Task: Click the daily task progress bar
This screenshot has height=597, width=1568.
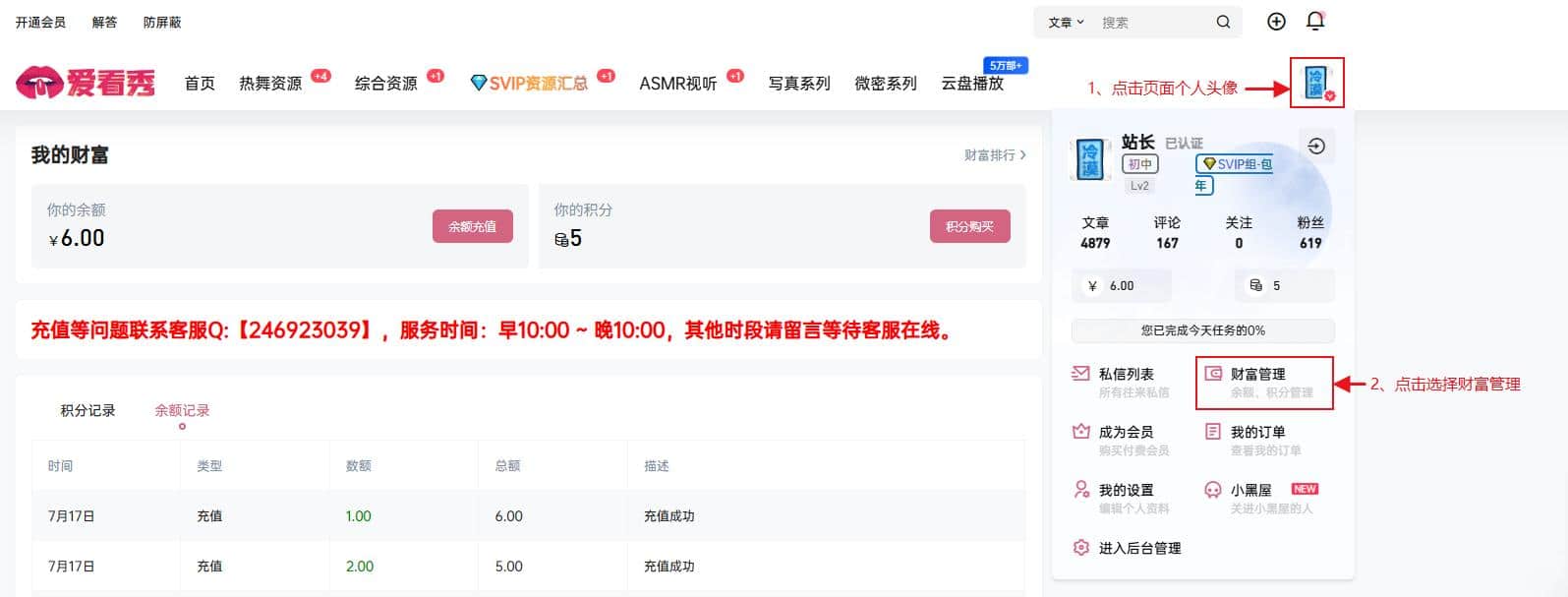Action: click(x=1203, y=330)
